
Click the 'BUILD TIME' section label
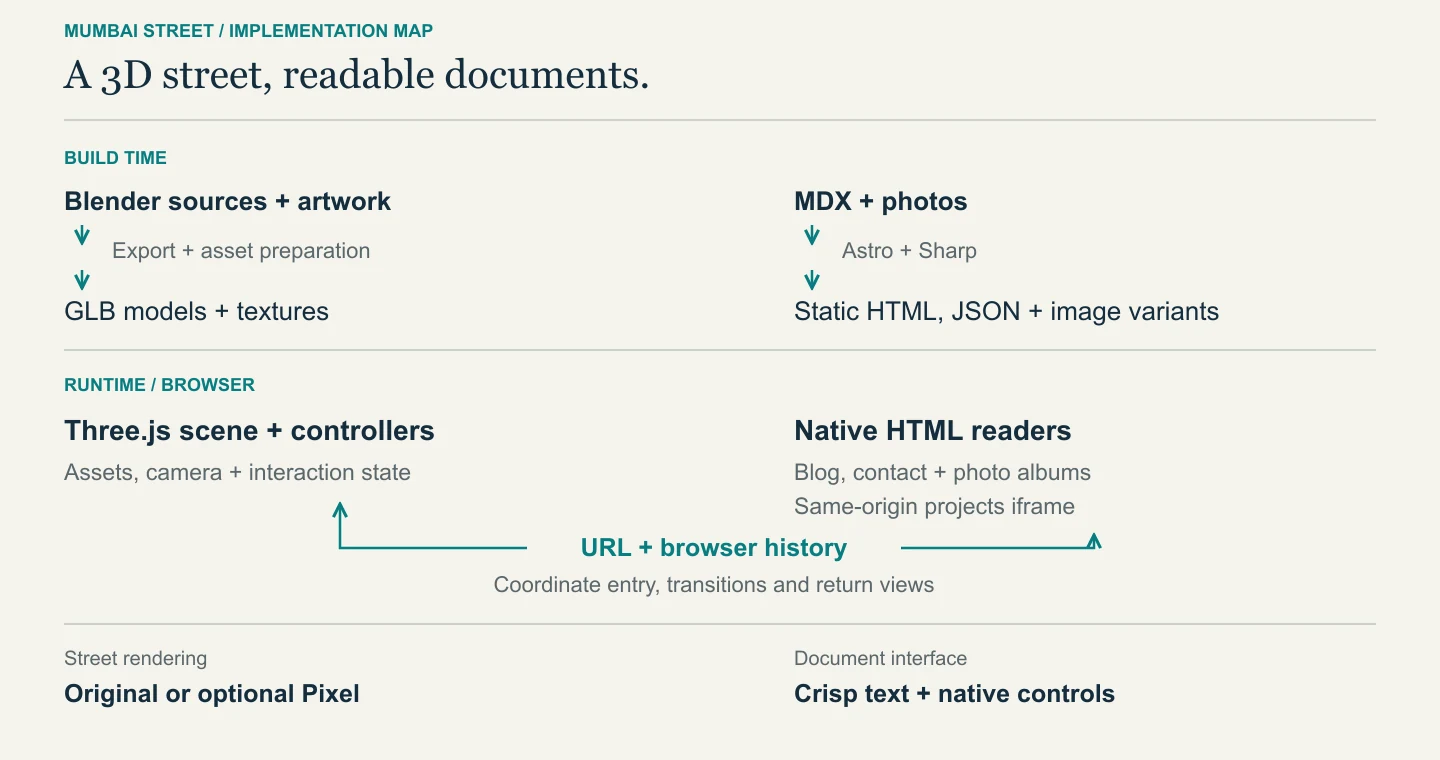115,158
